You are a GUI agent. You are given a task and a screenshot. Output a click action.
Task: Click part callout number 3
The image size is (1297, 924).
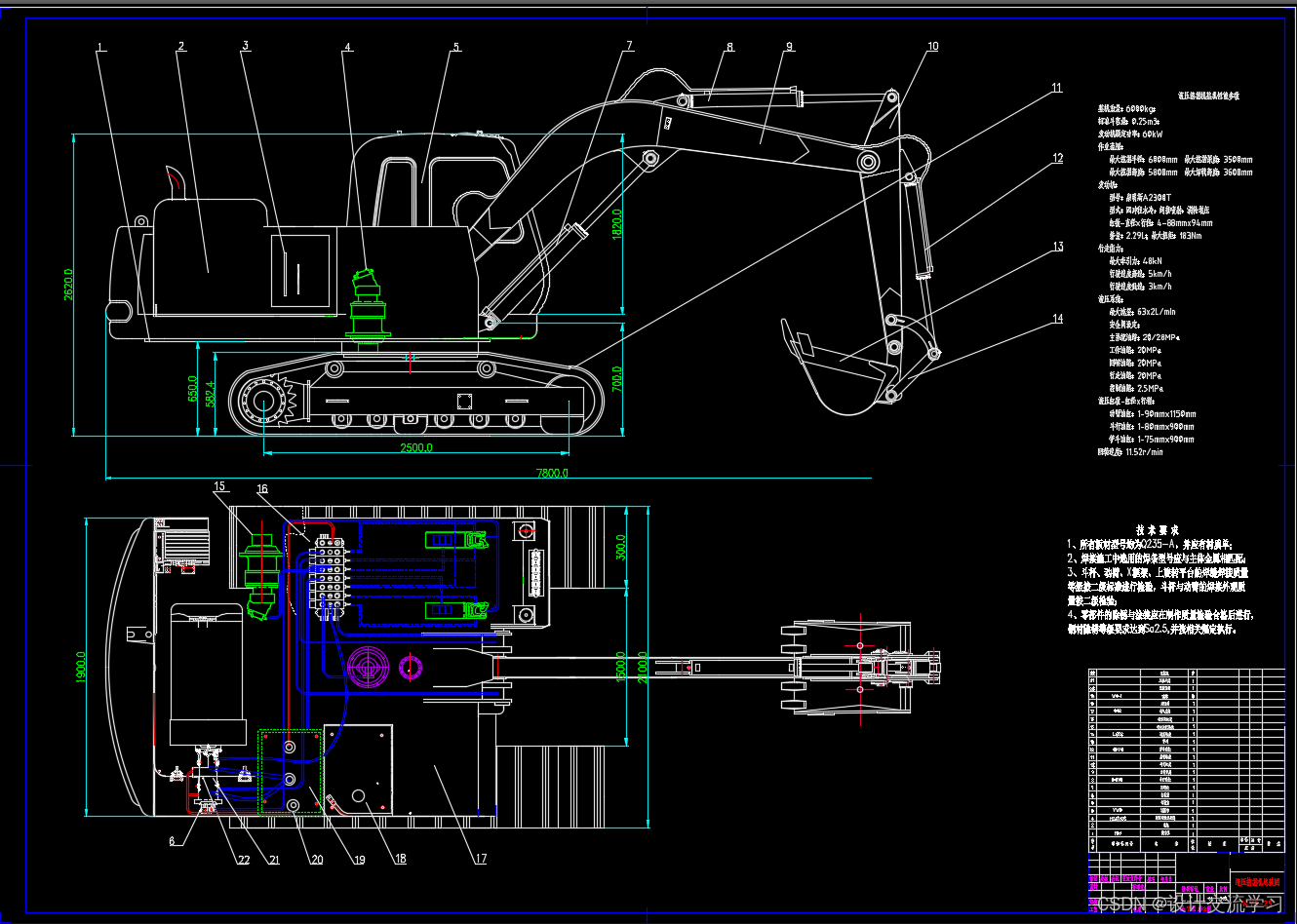[x=246, y=46]
